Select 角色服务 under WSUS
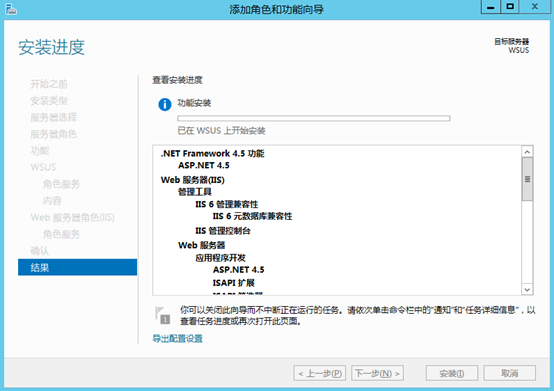Screen dimensions: 554x391 (61, 184)
